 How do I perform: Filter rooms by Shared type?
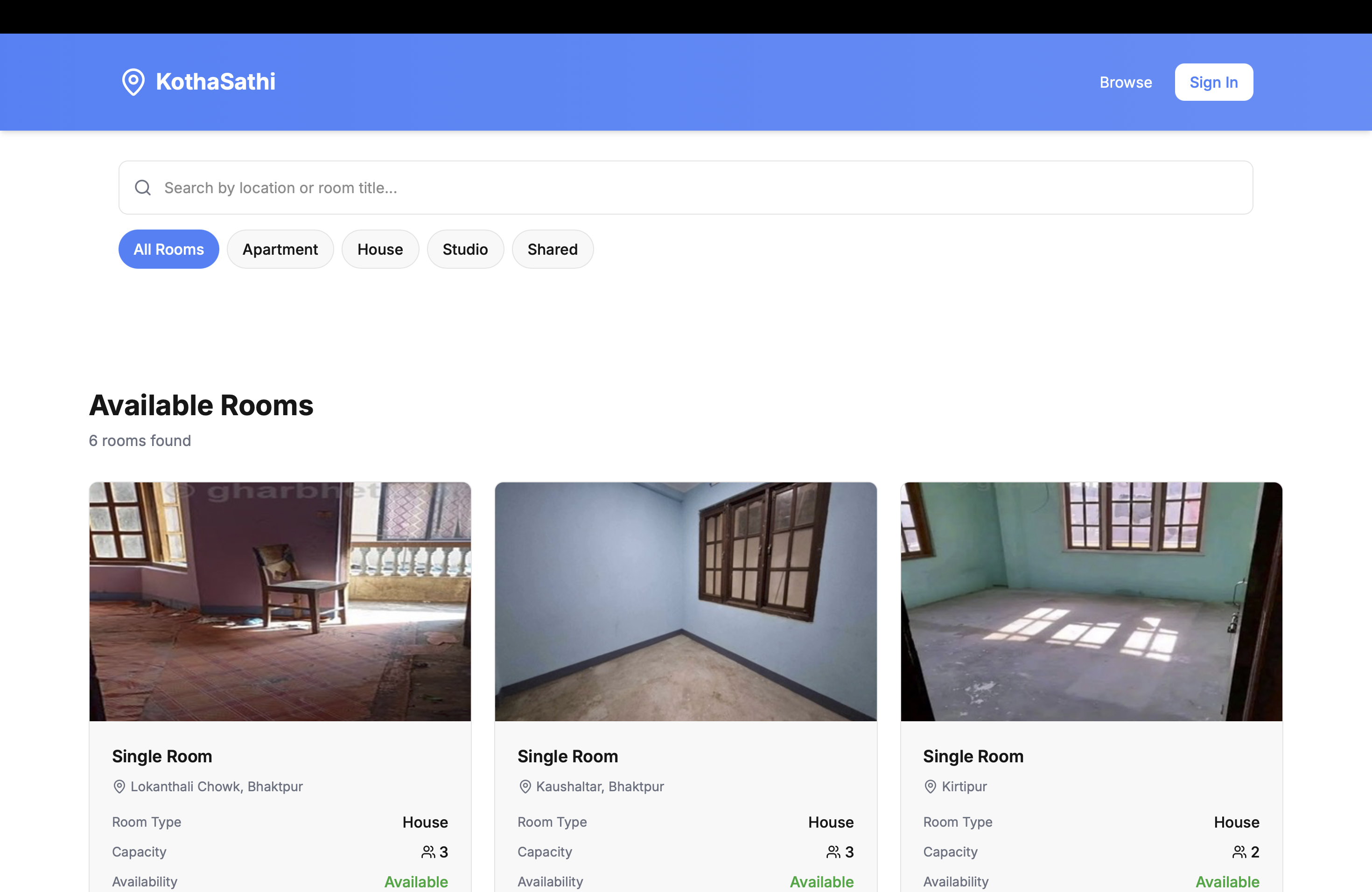click(x=552, y=249)
